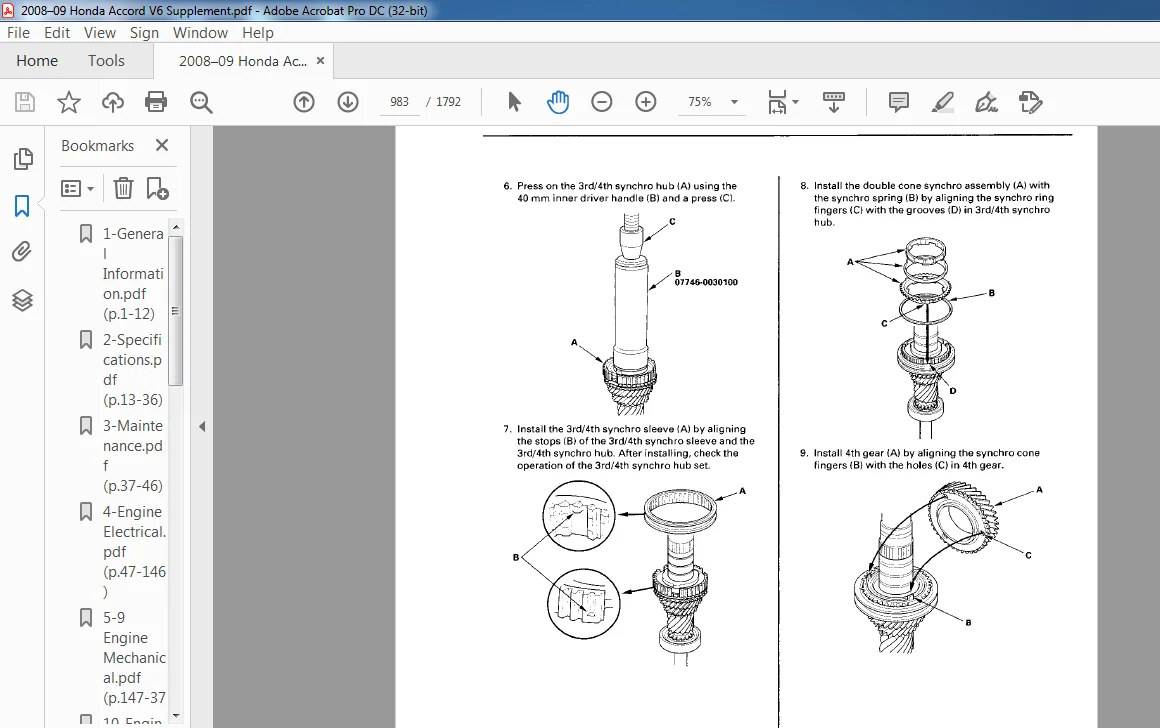Click step 6 text about synchro hub
The image size is (1160, 728).
[627, 192]
